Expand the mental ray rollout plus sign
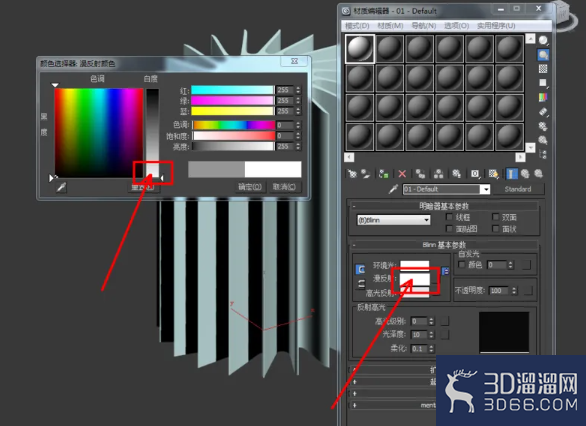 pos(355,405)
